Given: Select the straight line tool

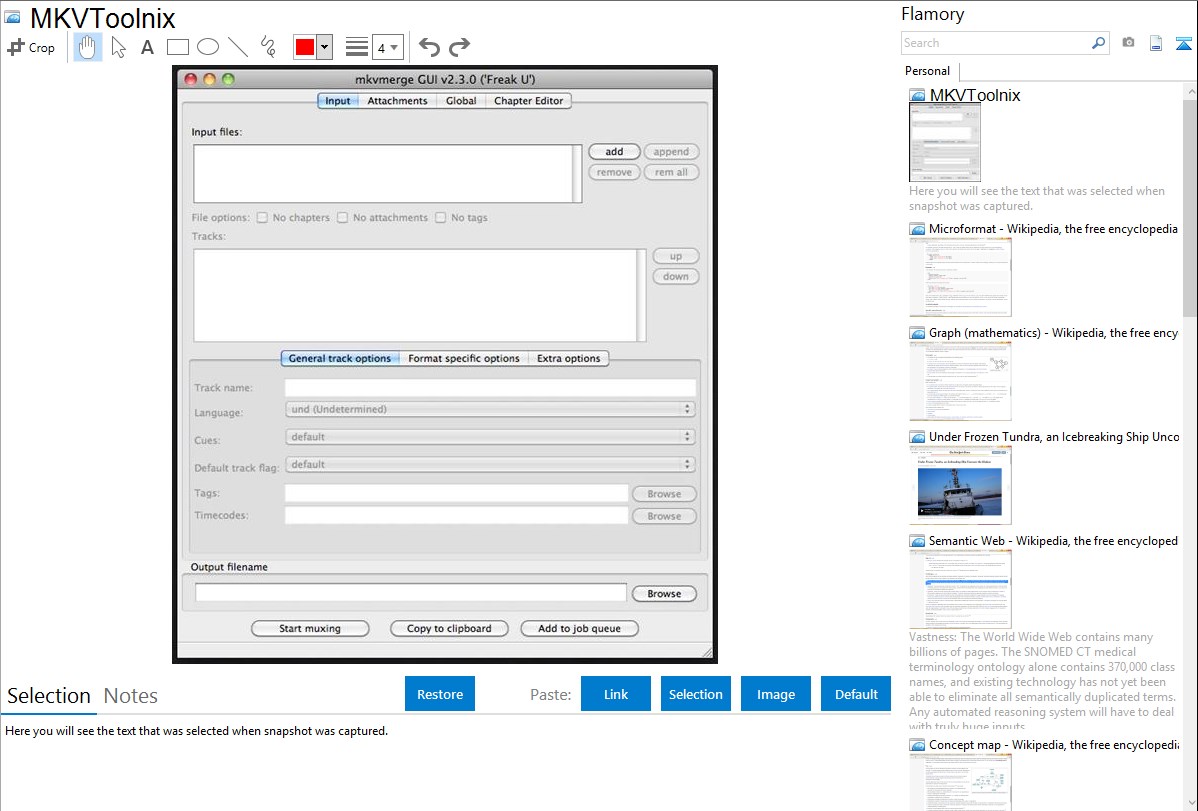Looking at the screenshot, I should pos(238,47).
